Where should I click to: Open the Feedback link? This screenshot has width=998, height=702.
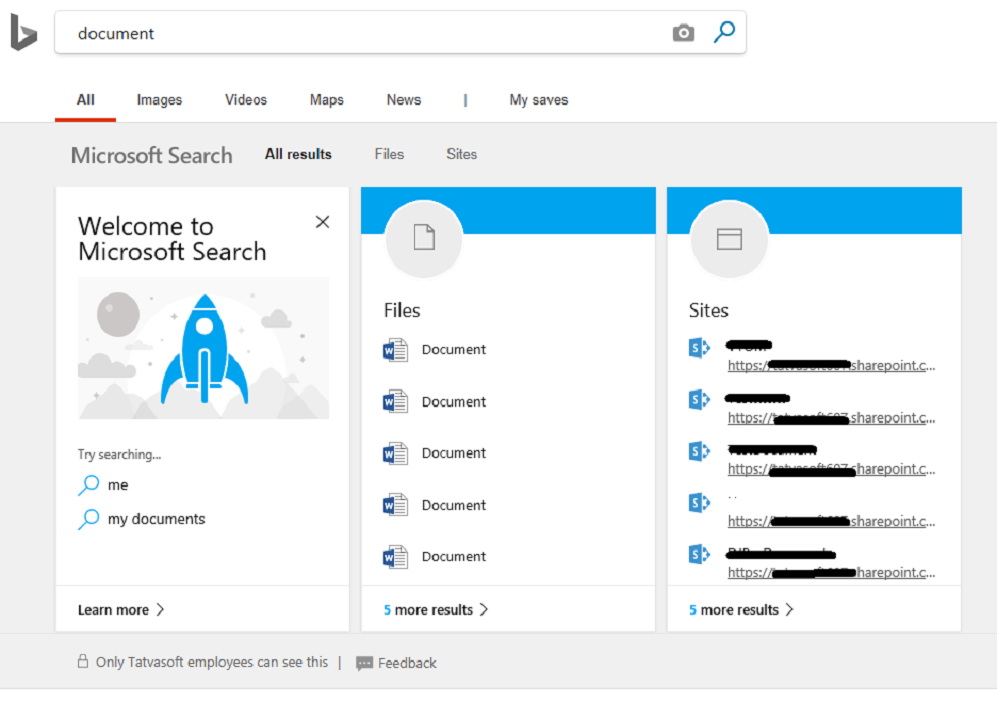pyautogui.click(x=407, y=663)
